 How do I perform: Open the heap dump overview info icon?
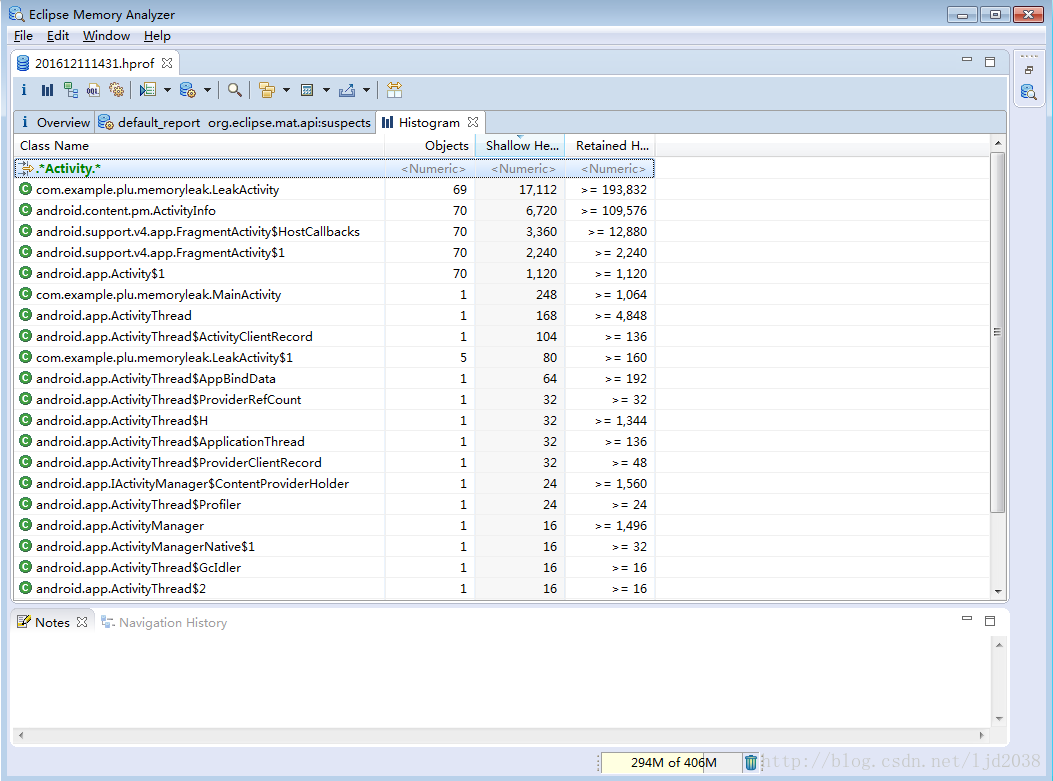click(x=24, y=90)
